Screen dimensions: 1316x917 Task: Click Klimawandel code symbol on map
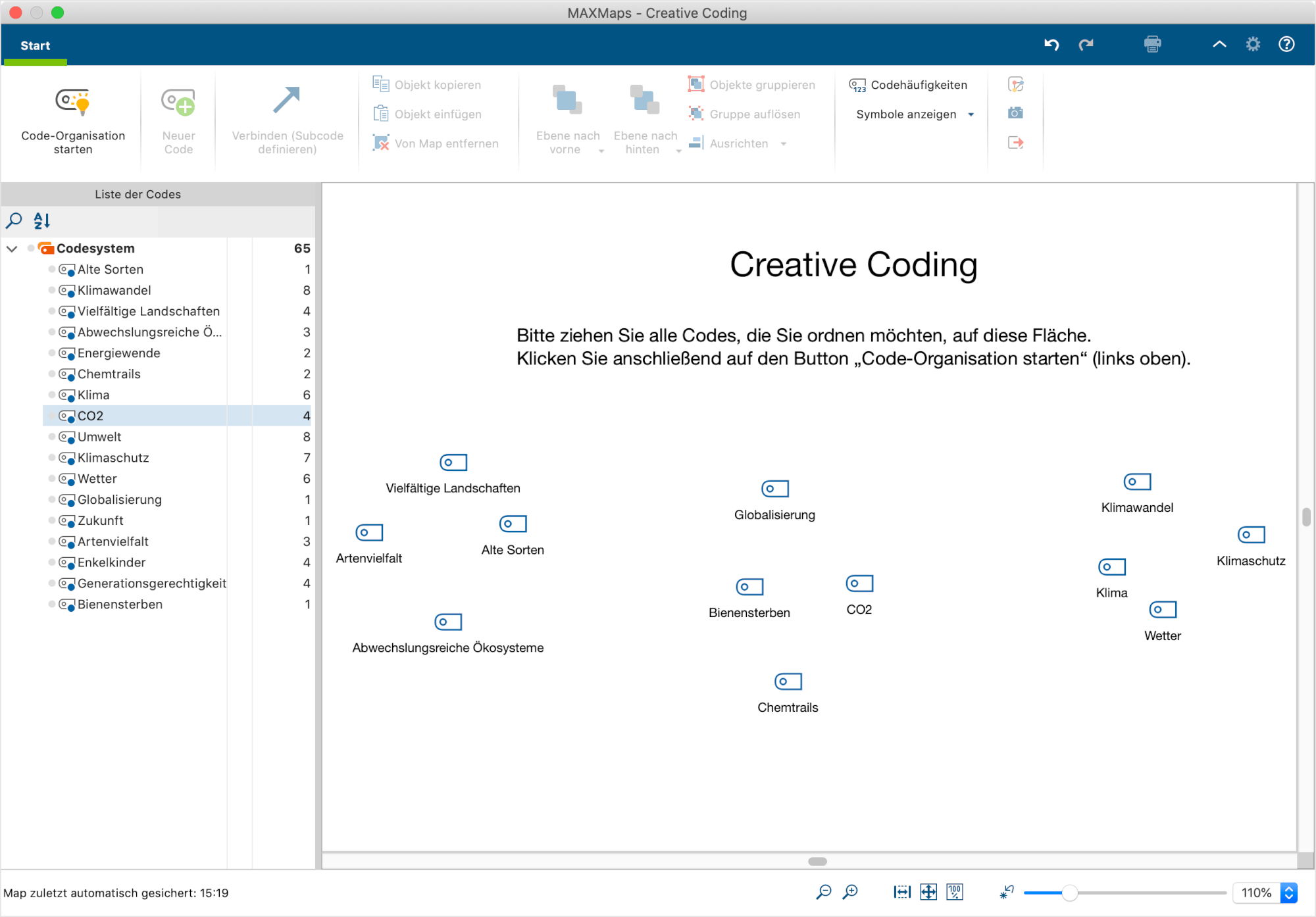point(1137,482)
